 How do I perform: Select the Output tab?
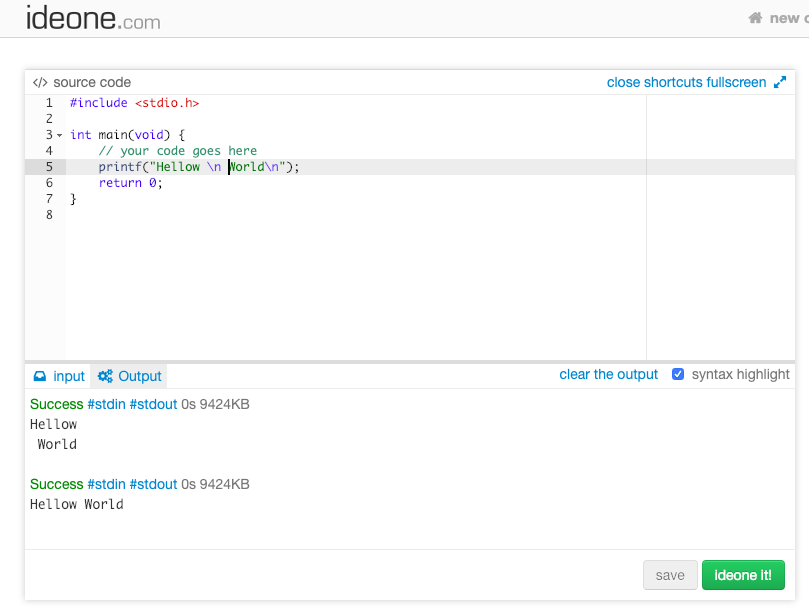coord(139,377)
